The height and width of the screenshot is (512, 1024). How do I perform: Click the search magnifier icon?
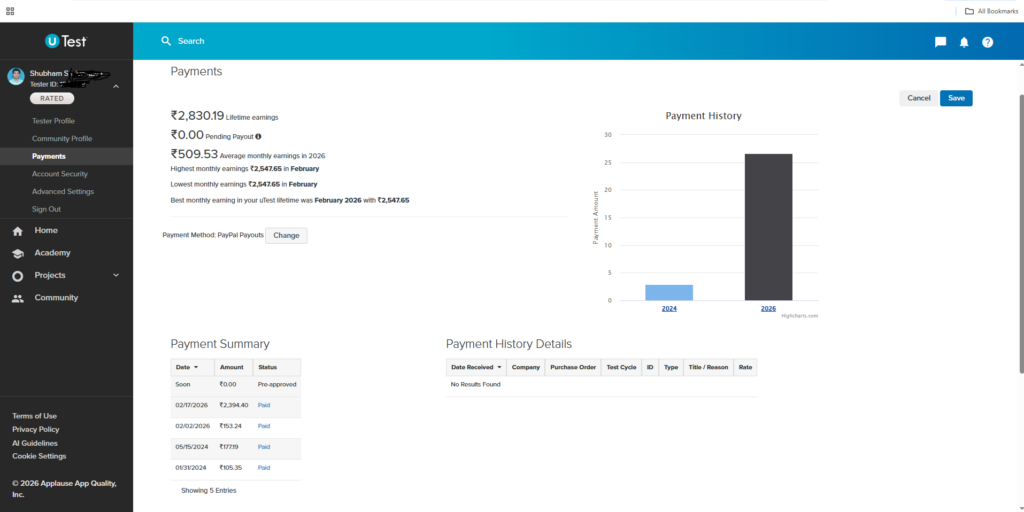coord(166,41)
